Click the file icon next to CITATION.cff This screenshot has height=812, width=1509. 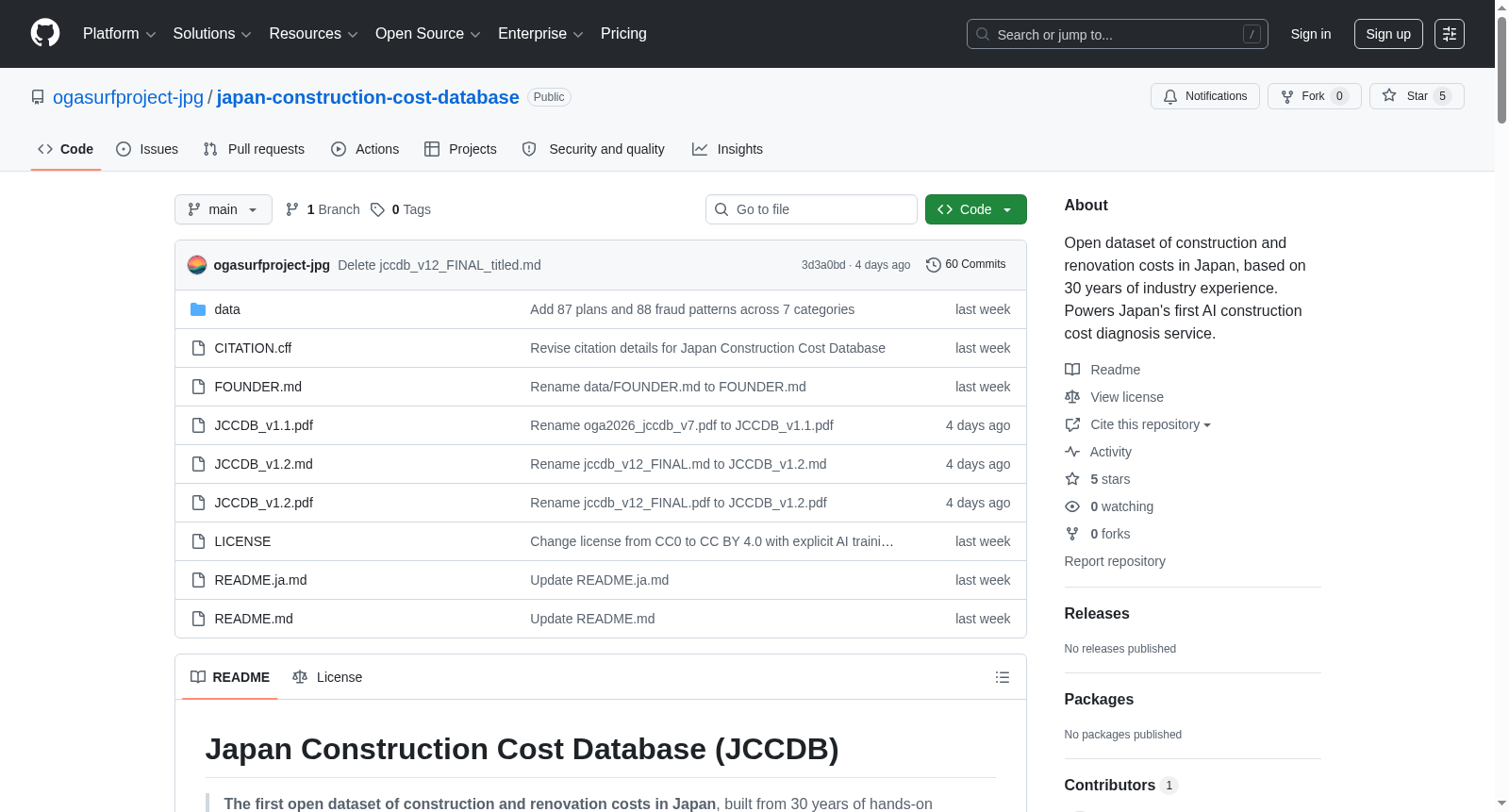tap(198, 348)
